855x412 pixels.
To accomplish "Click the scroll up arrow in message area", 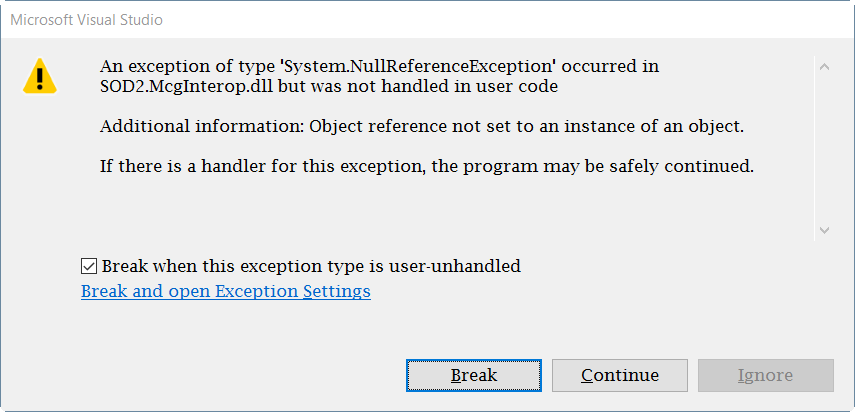I will (824, 67).
